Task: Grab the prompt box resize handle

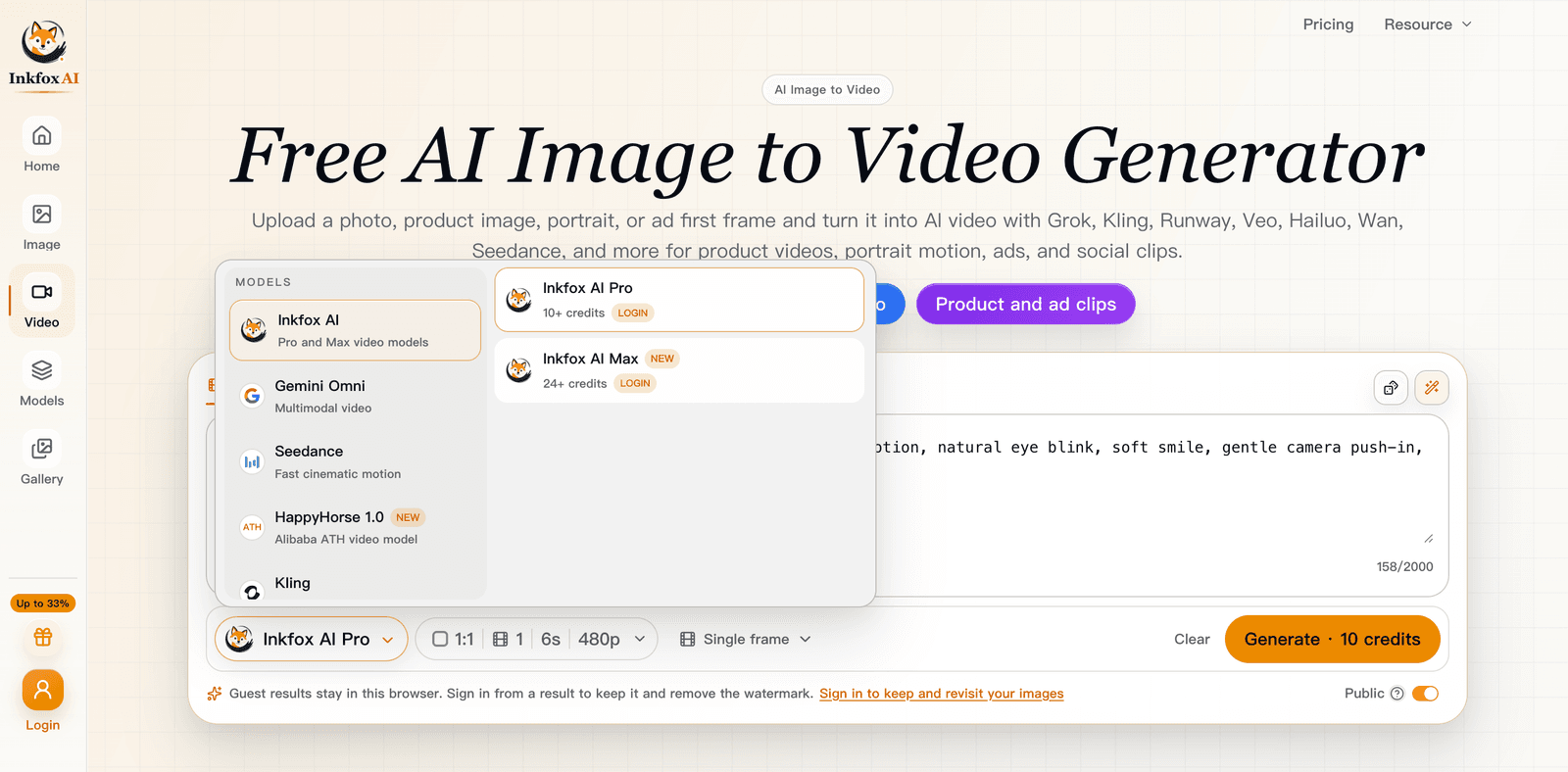Action: pyautogui.click(x=1429, y=539)
